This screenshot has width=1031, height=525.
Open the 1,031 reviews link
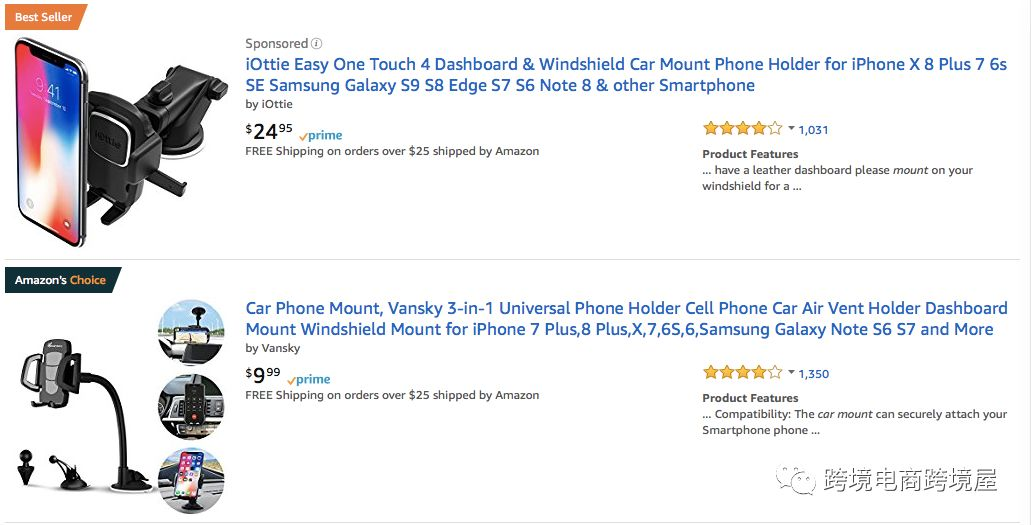(x=813, y=130)
